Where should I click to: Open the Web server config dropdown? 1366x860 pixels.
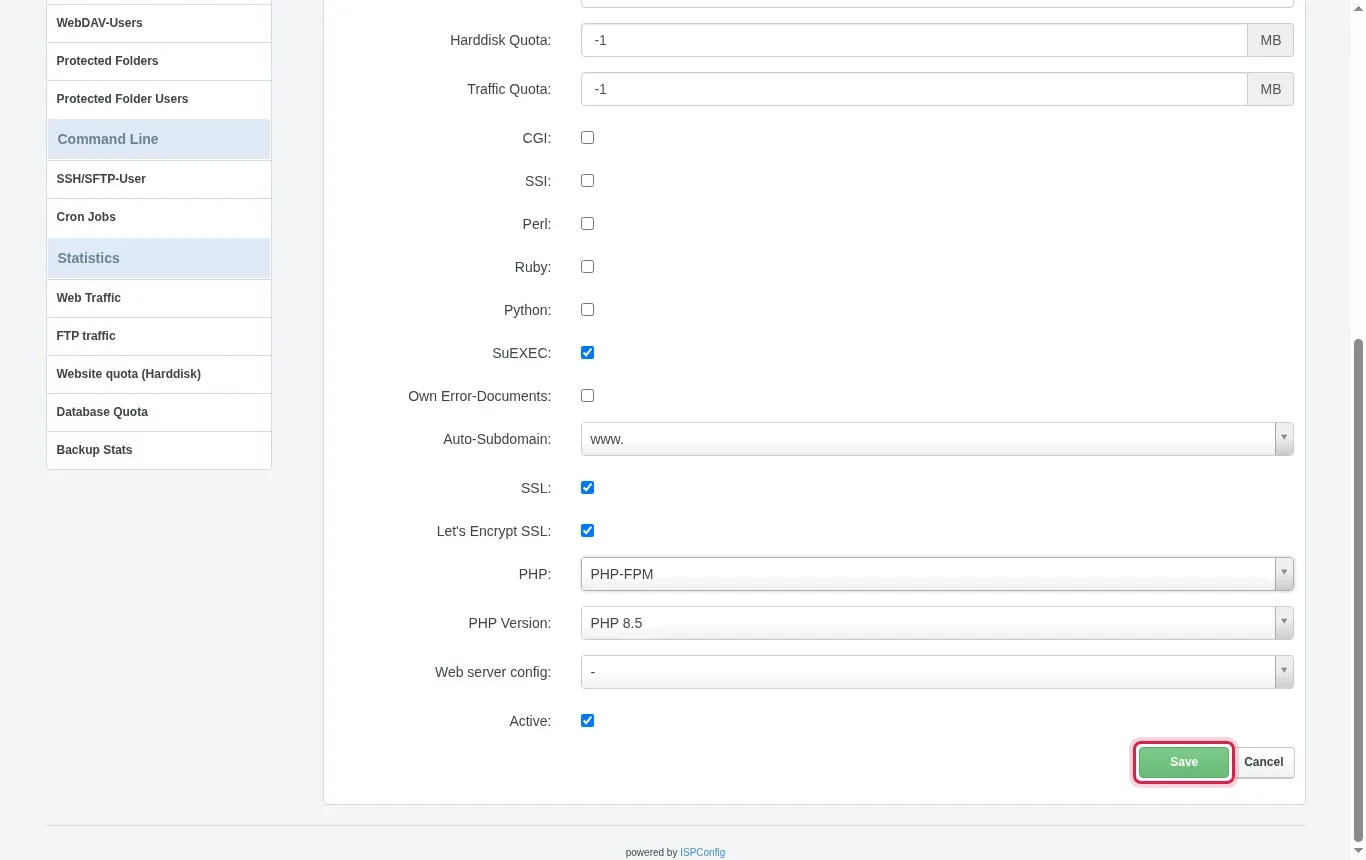pyautogui.click(x=937, y=672)
